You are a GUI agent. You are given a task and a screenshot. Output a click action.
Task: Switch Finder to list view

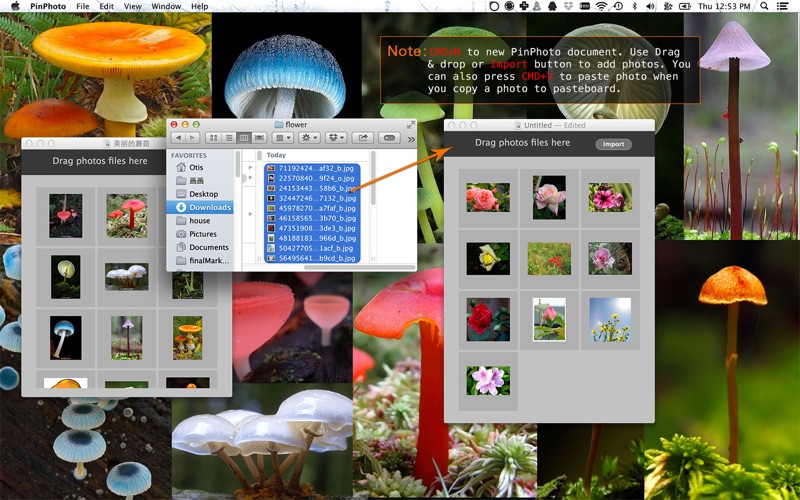click(228, 138)
